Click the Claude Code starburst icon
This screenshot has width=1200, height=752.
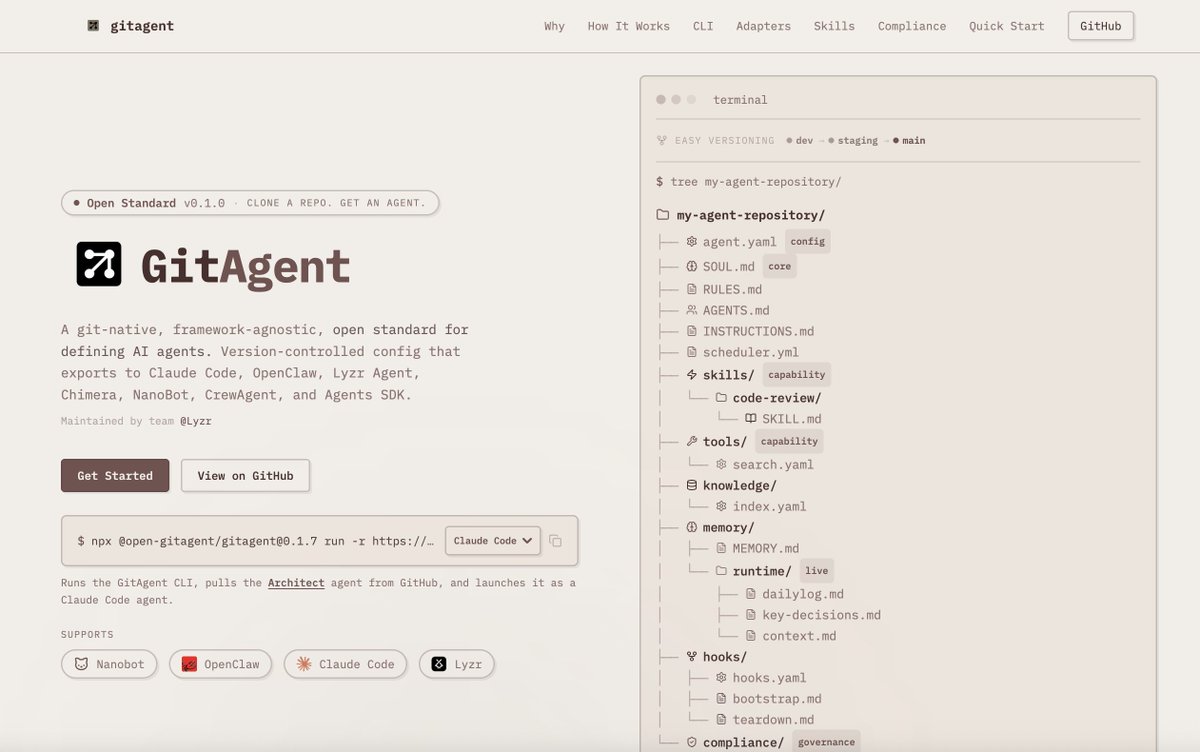point(303,664)
